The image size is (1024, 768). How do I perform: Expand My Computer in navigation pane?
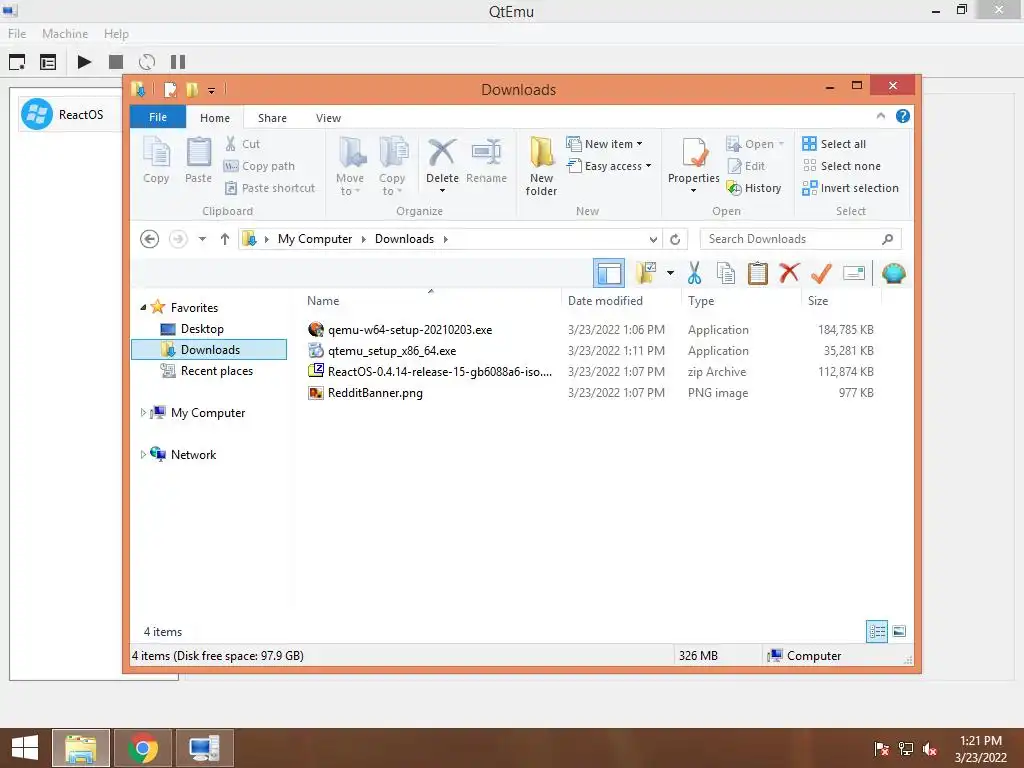(x=143, y=412)
